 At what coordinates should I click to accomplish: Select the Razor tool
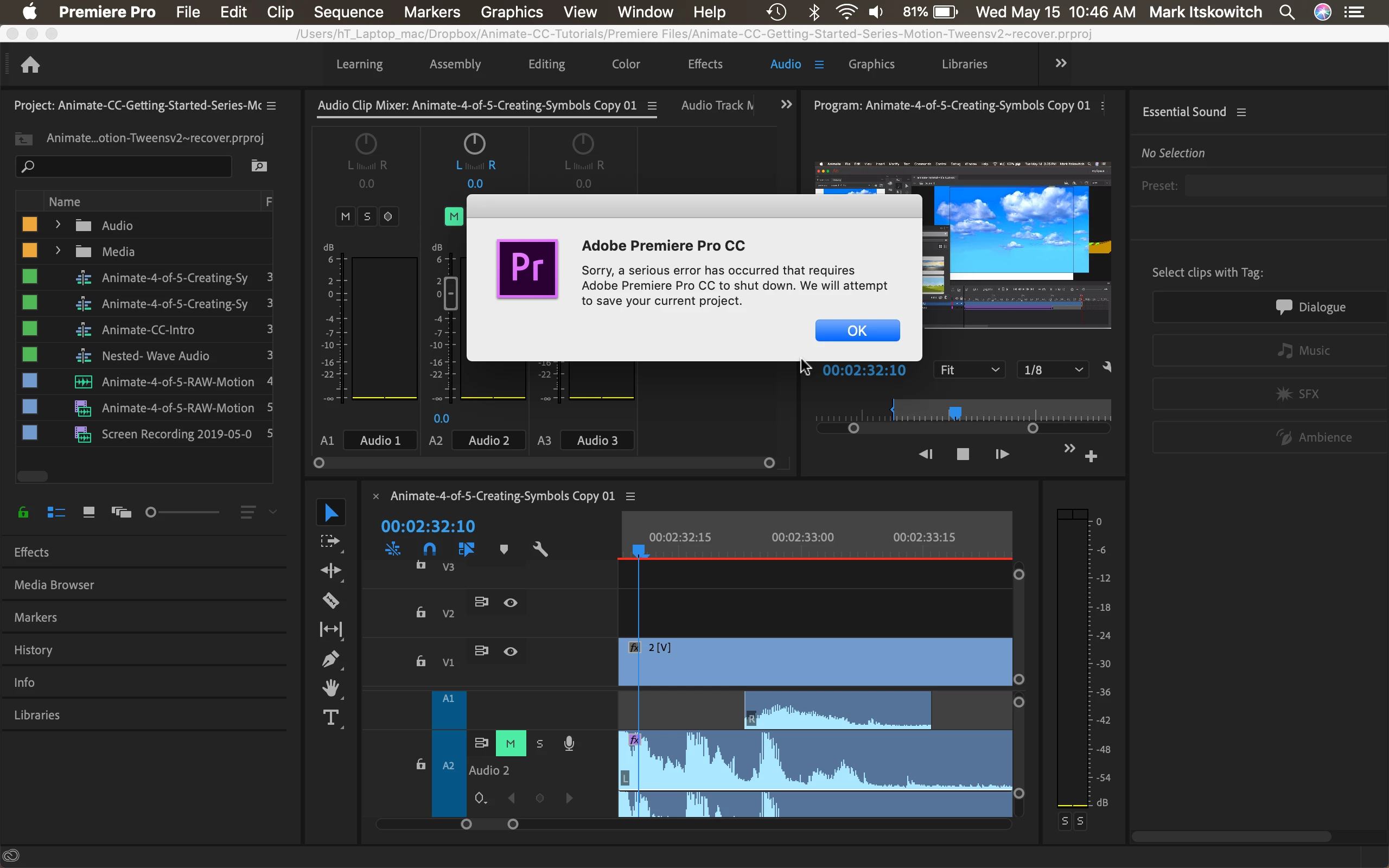pos(330,601)
